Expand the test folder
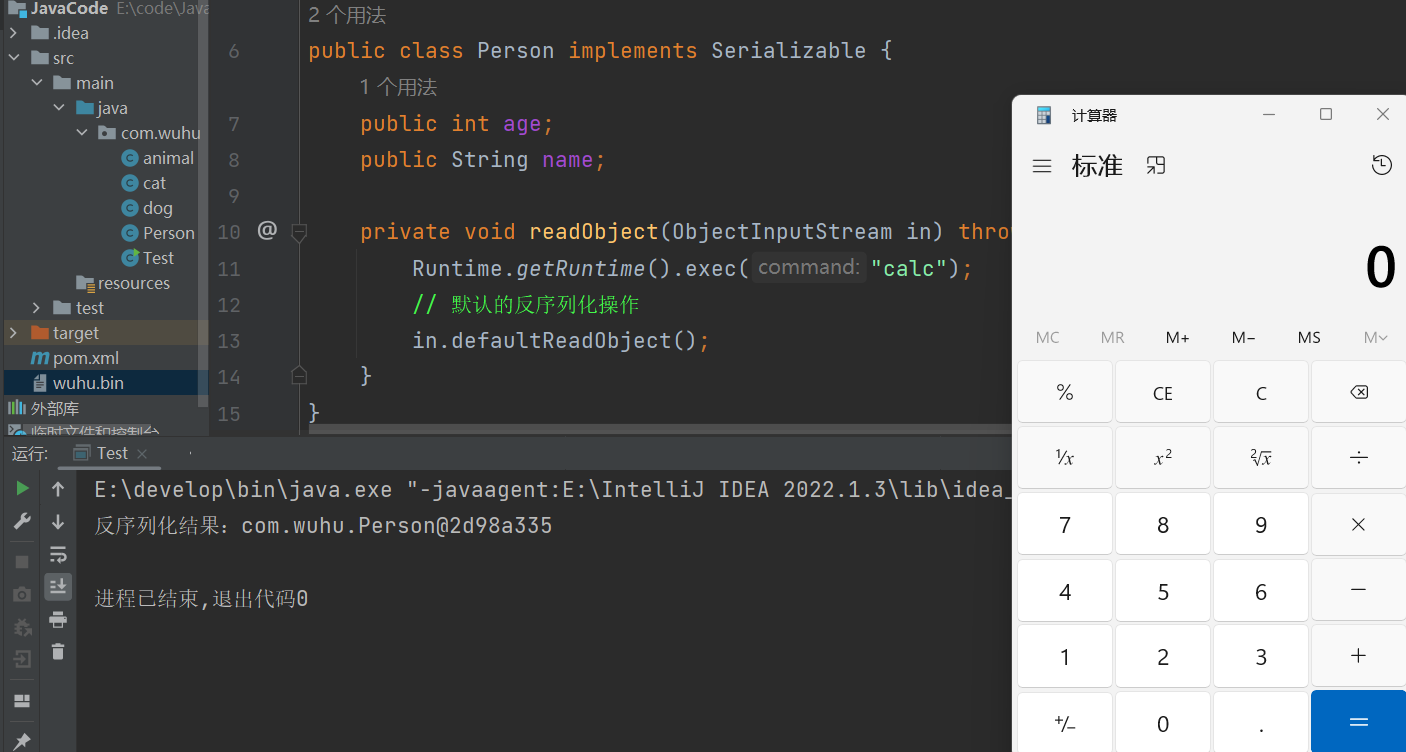The width and height of the screenshot is (1406, 752). 36,308
